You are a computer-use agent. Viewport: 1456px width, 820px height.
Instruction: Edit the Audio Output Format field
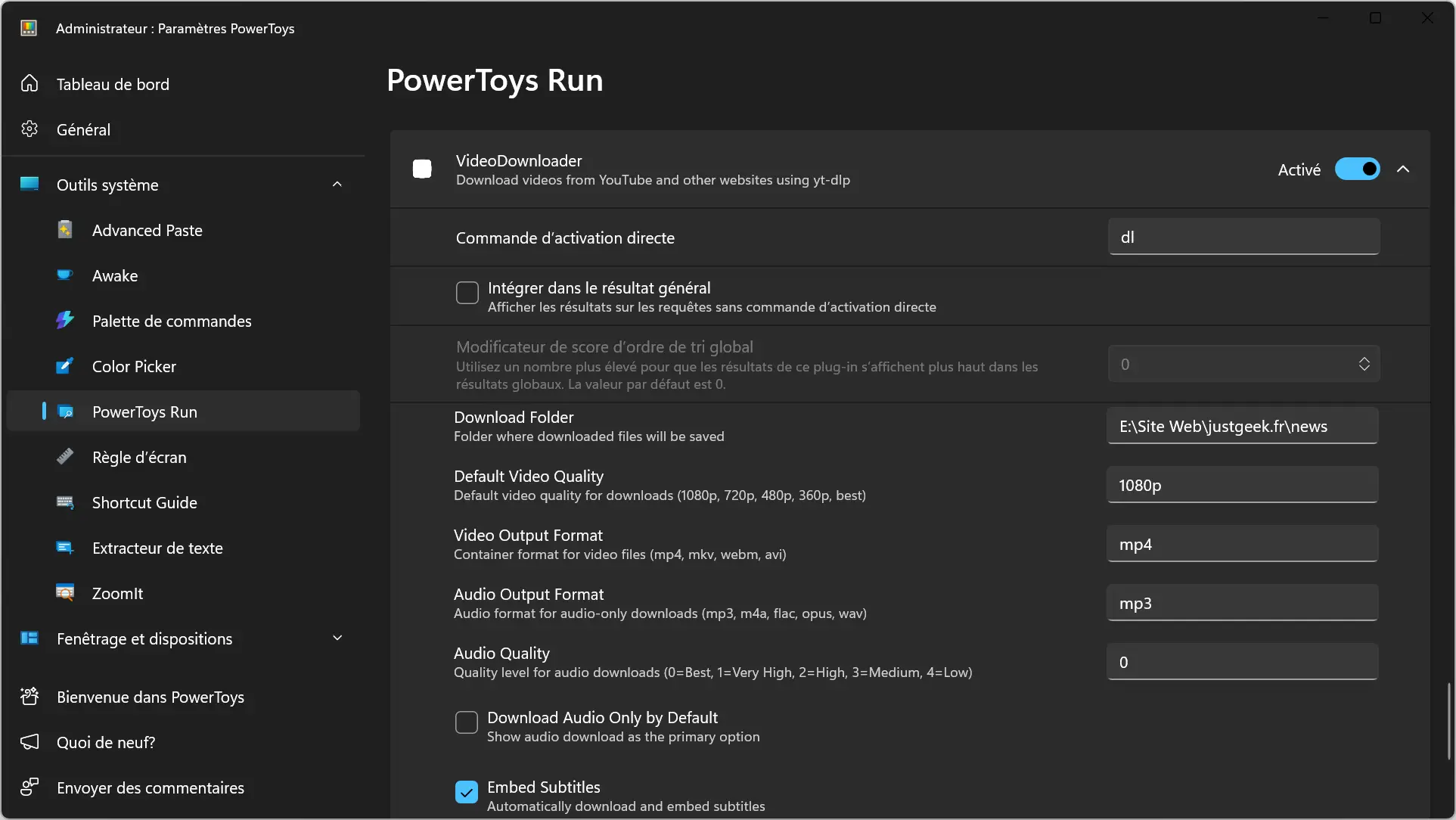click(1242, 603)
